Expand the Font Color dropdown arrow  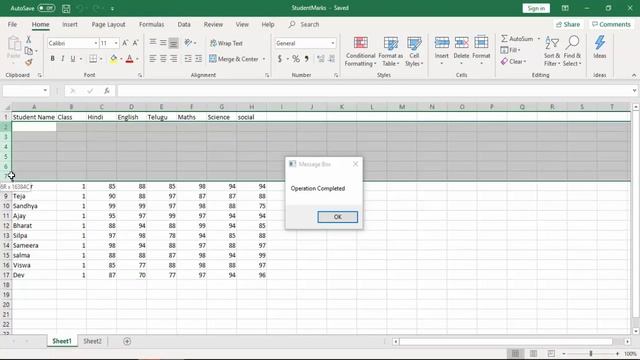click(x=137, y=59)
